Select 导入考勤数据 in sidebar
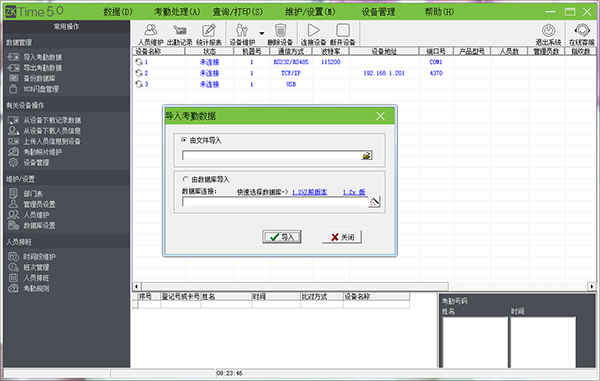 tap(35, 57)
